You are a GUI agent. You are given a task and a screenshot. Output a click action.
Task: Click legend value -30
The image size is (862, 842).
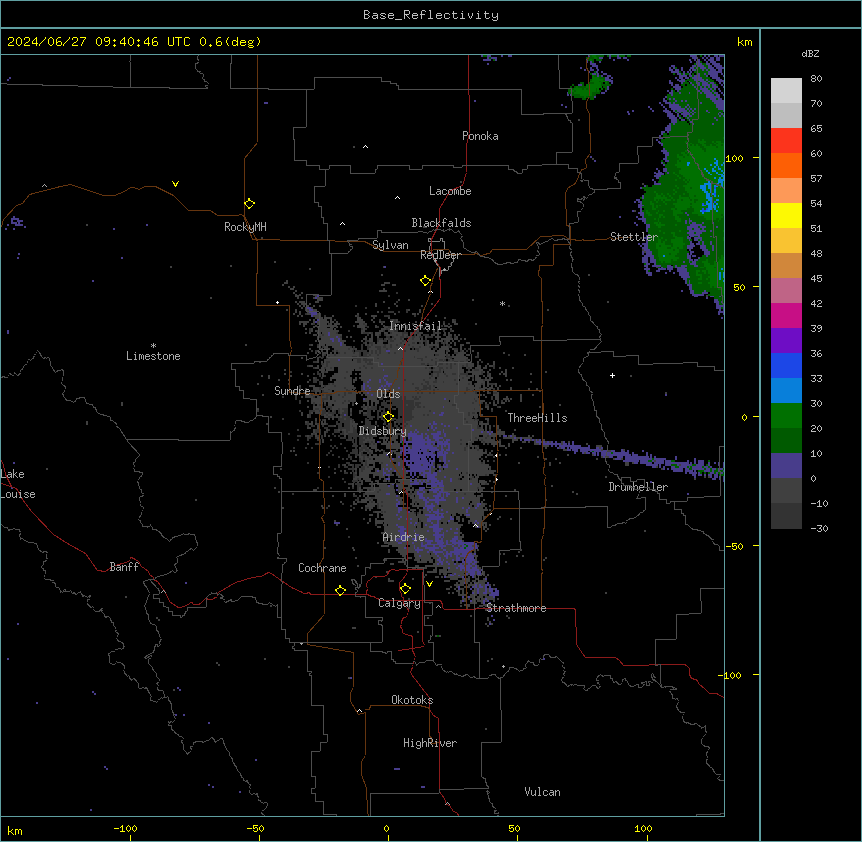tap(819, 528)
